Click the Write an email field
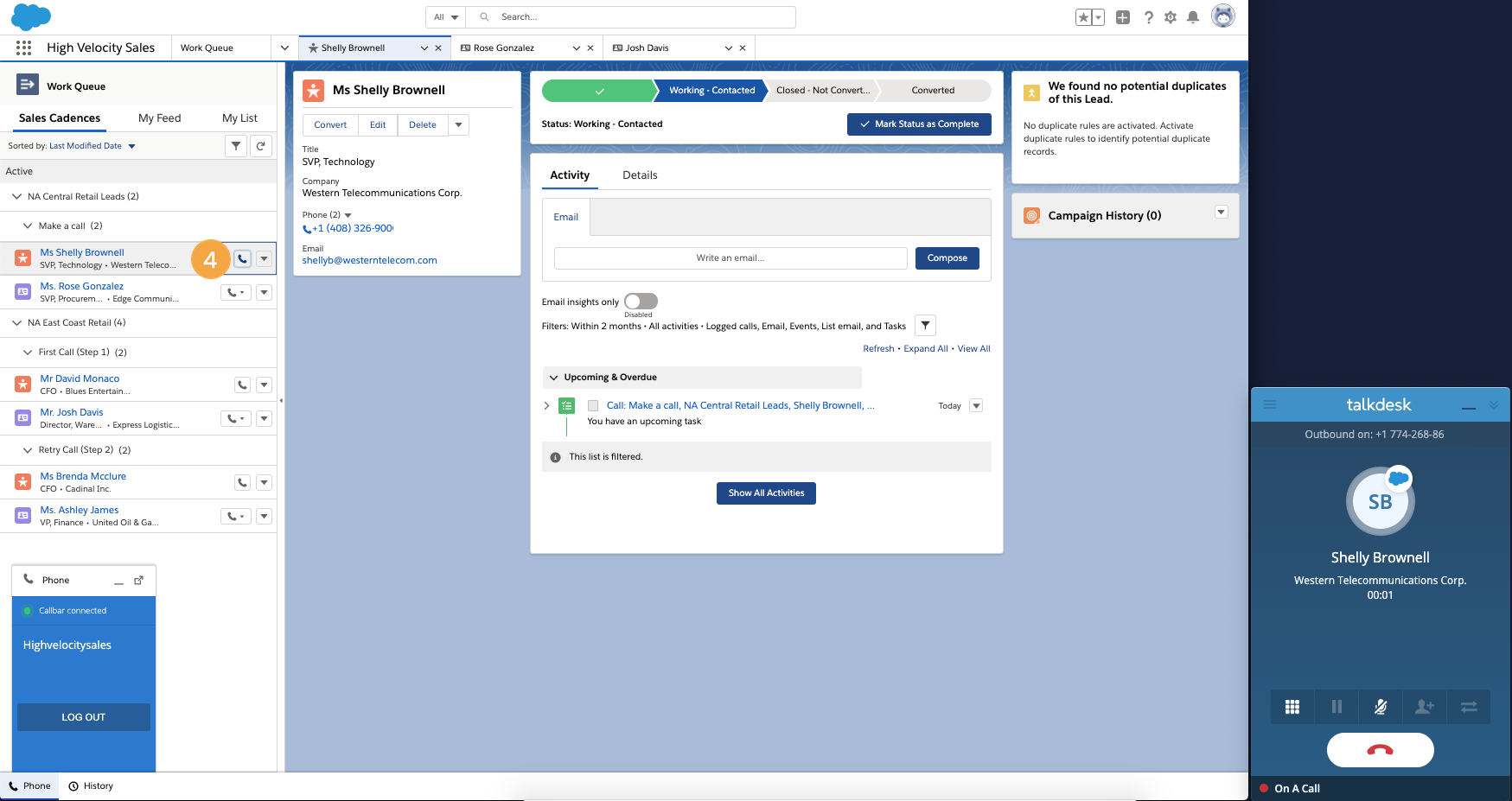This screenshot has width=1512, height=801. pos(730,258)
